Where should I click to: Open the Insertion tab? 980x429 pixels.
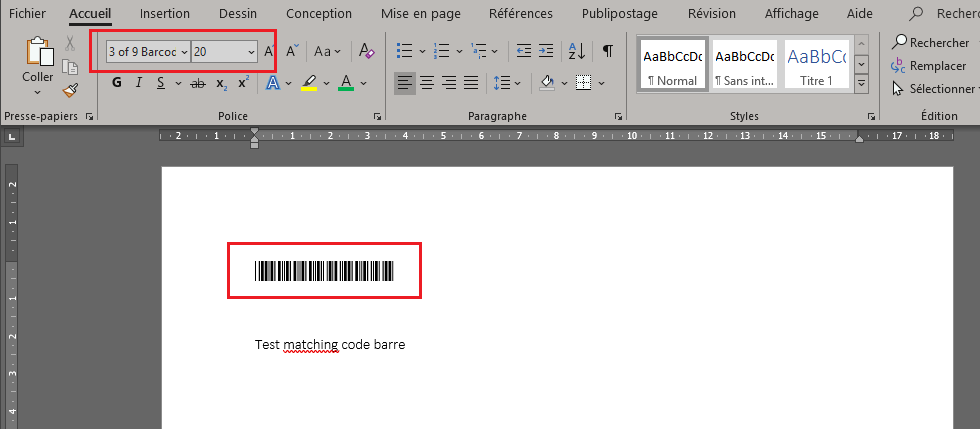tap(165, 14)
